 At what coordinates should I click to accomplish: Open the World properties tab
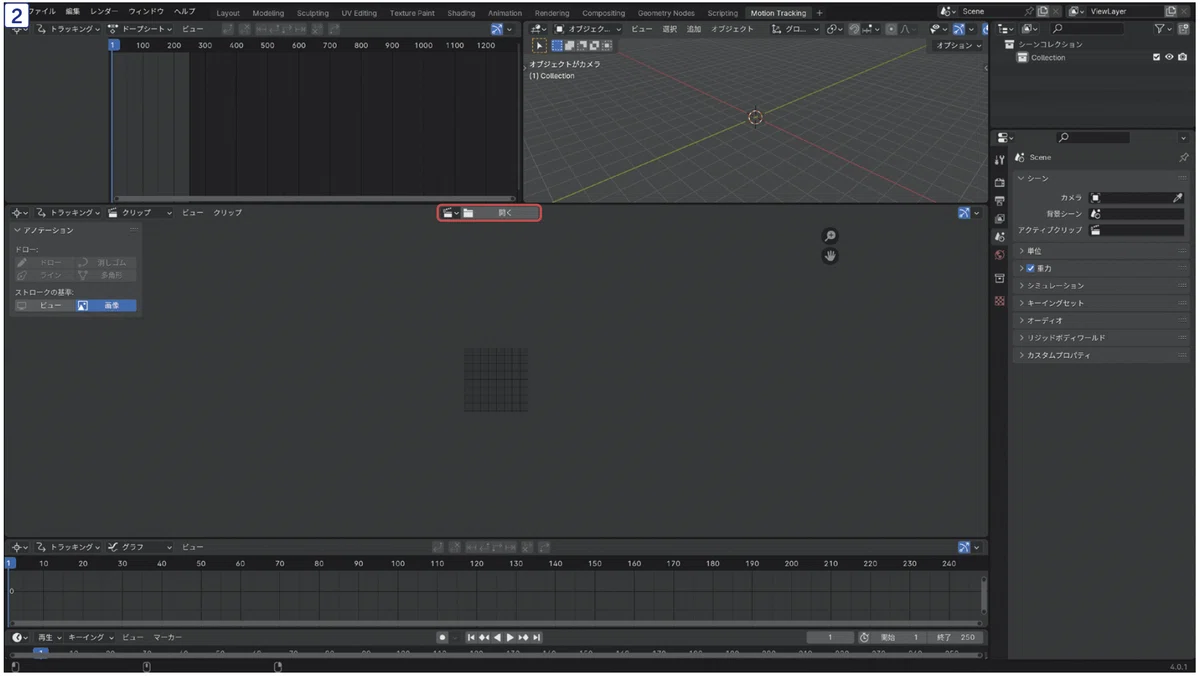click(999, 255)
